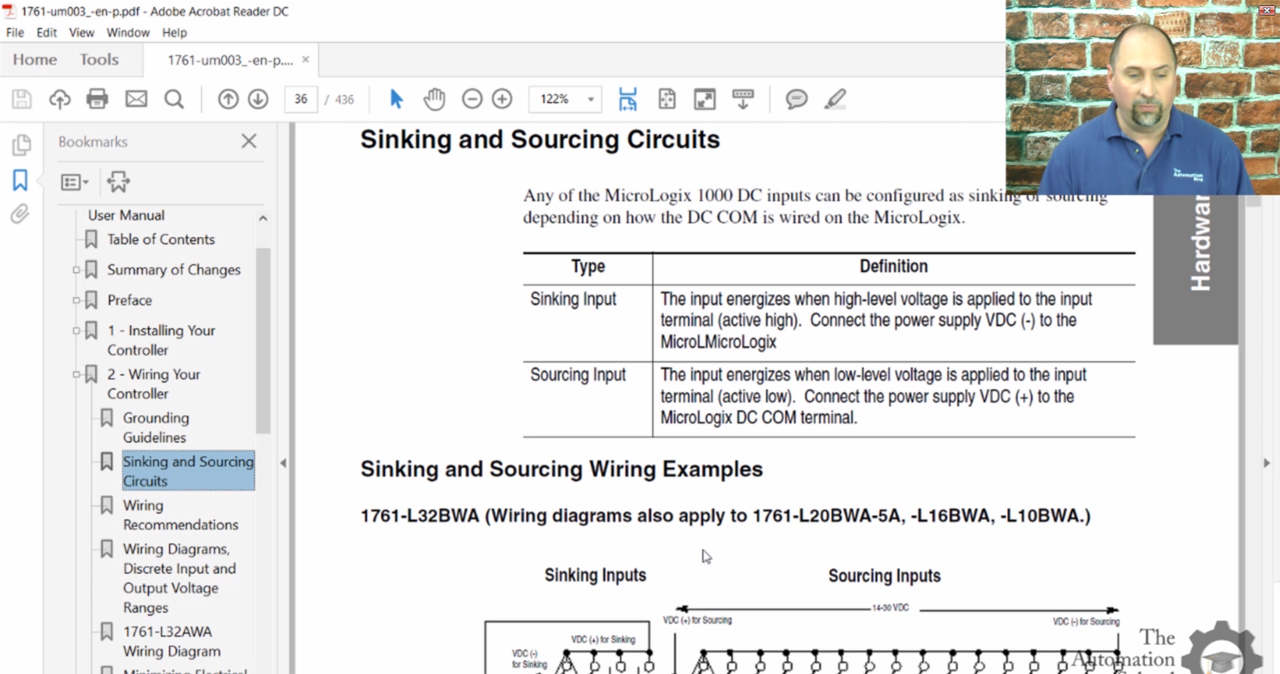
Task: Go to Grounding Guidelines bookmark
Action: pyautogui.click(x=156, y=427)
